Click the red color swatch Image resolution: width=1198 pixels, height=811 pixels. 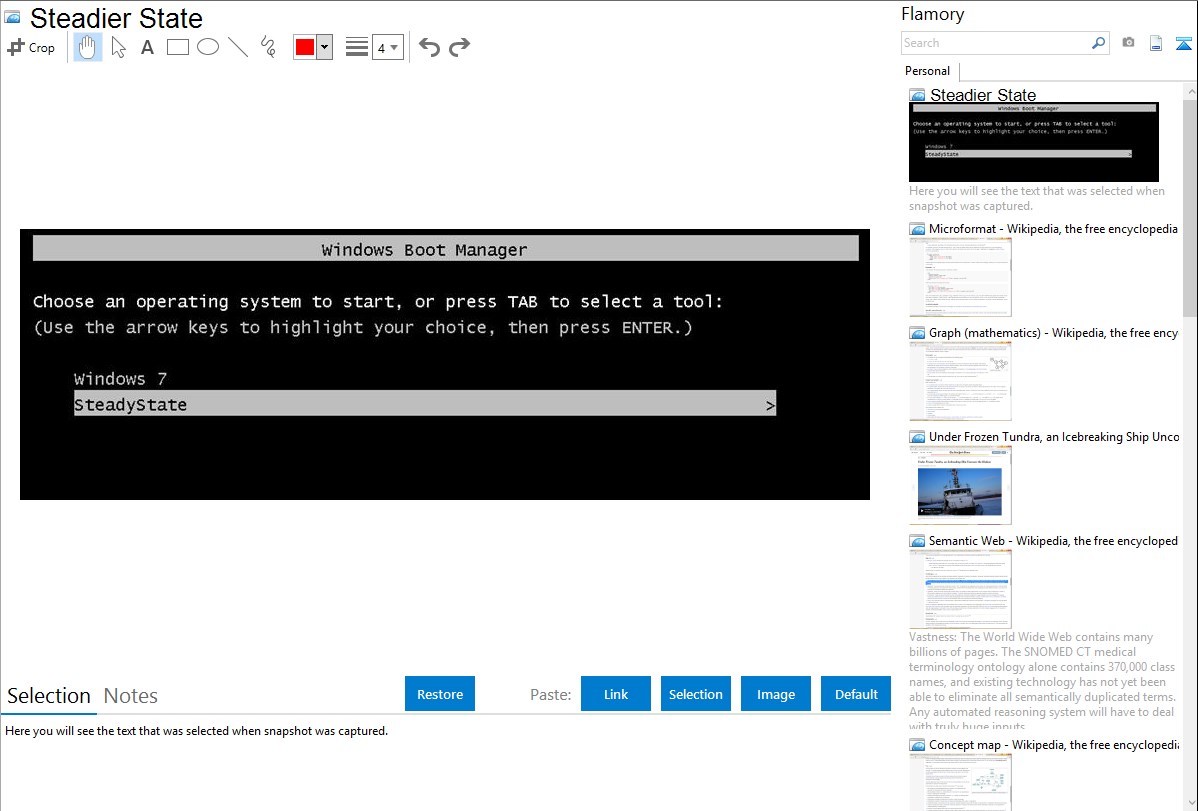coord(305,47)
